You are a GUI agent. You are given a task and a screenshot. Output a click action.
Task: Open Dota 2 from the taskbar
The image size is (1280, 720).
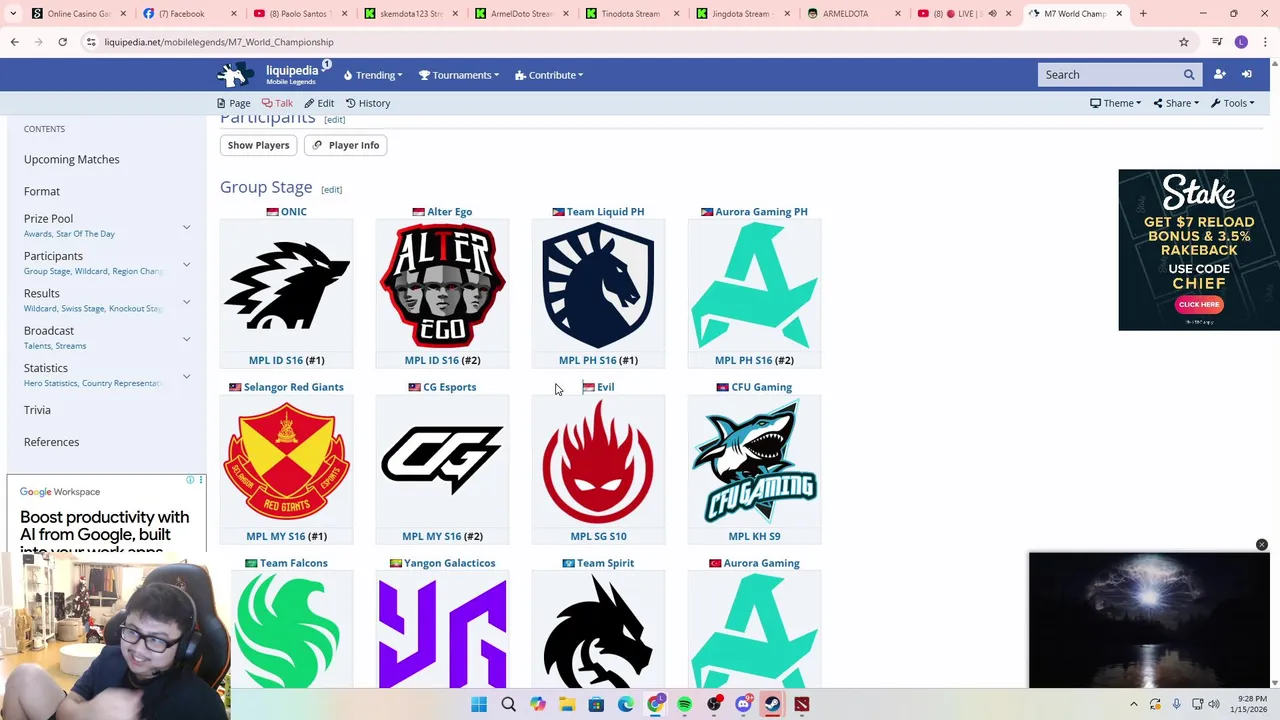(x=801, y=704)
